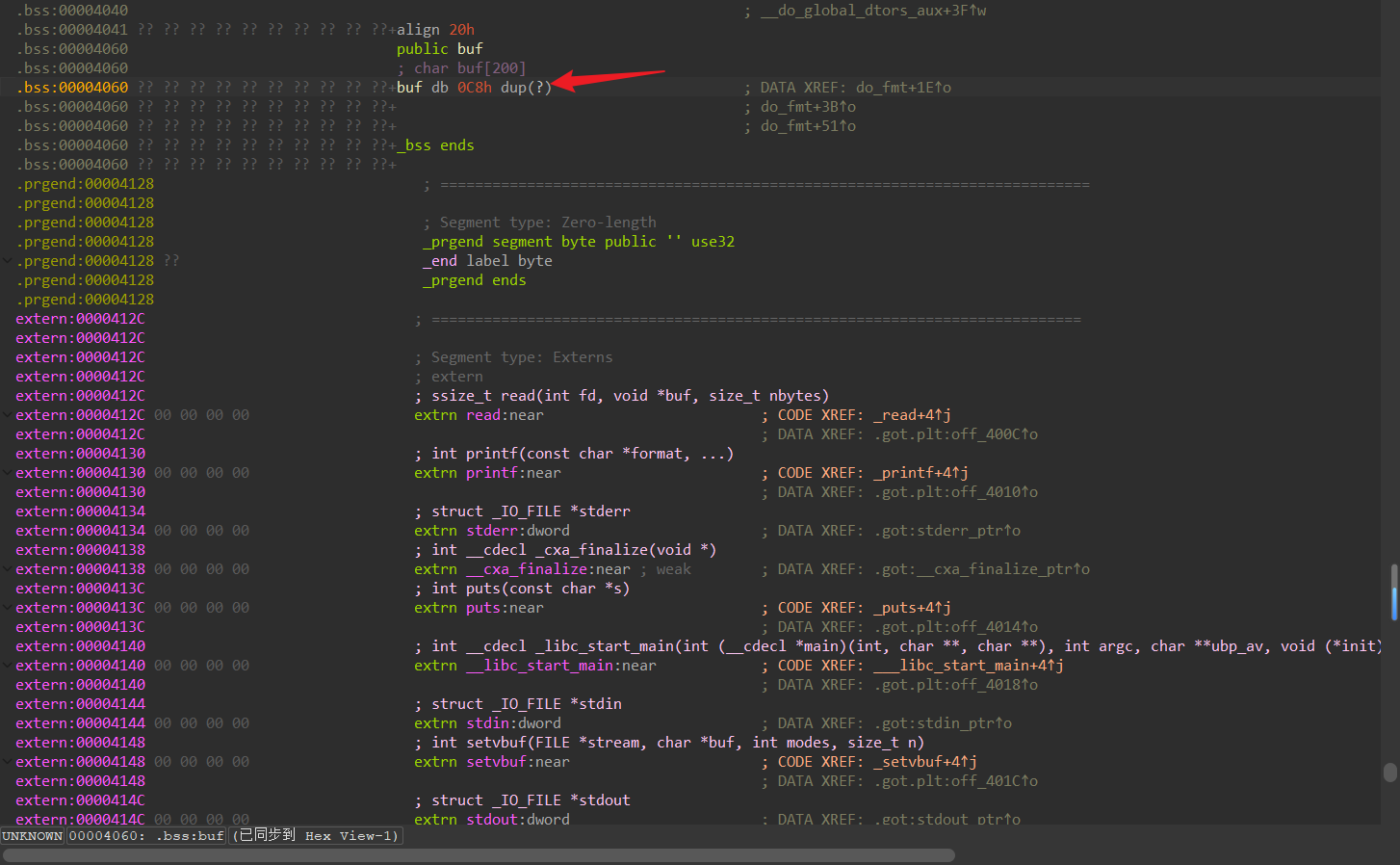Click the '.bss:00004041' address

click(72, 29)
